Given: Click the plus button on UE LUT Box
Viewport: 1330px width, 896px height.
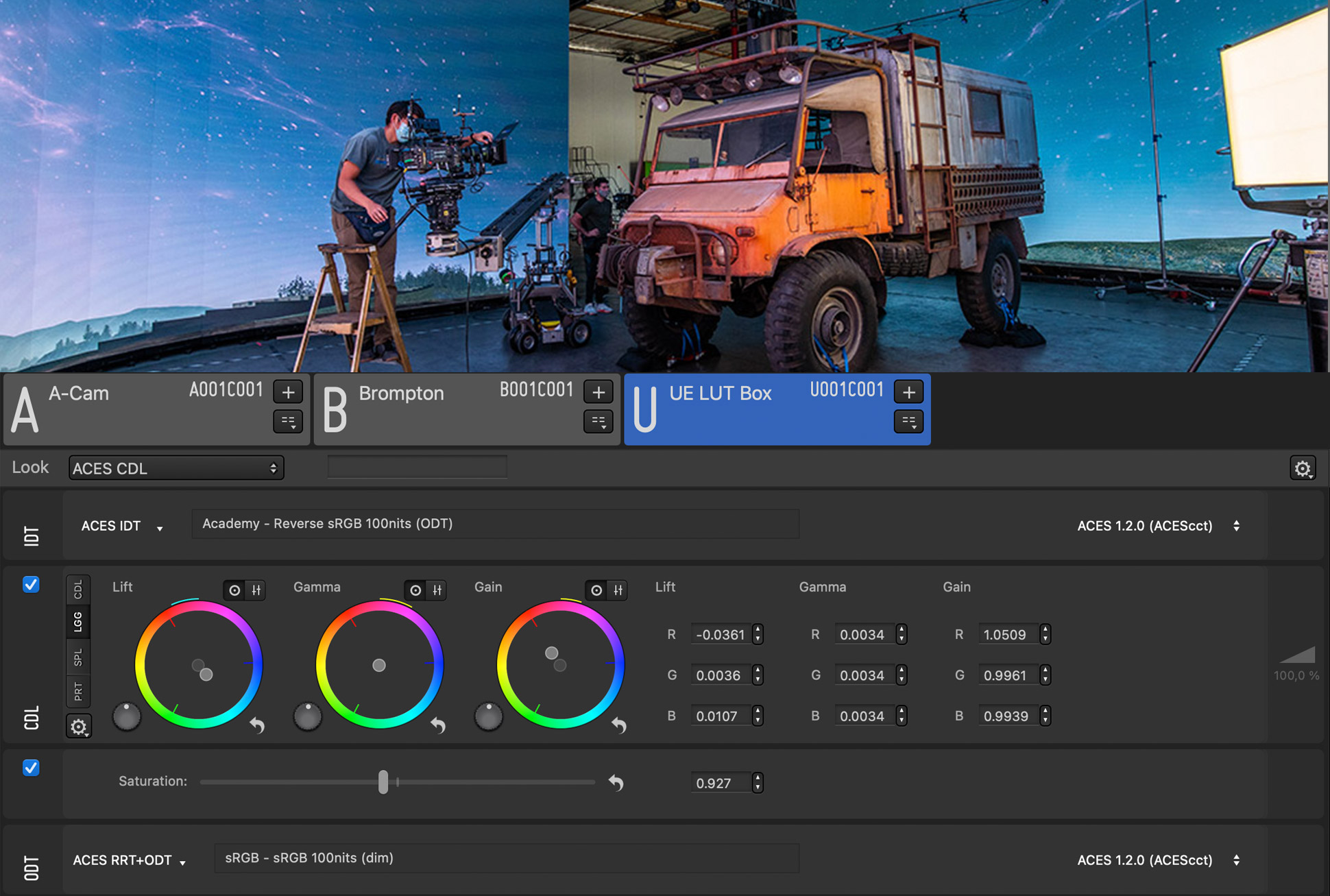Looking at the screenshot, I should coord(908,392).
